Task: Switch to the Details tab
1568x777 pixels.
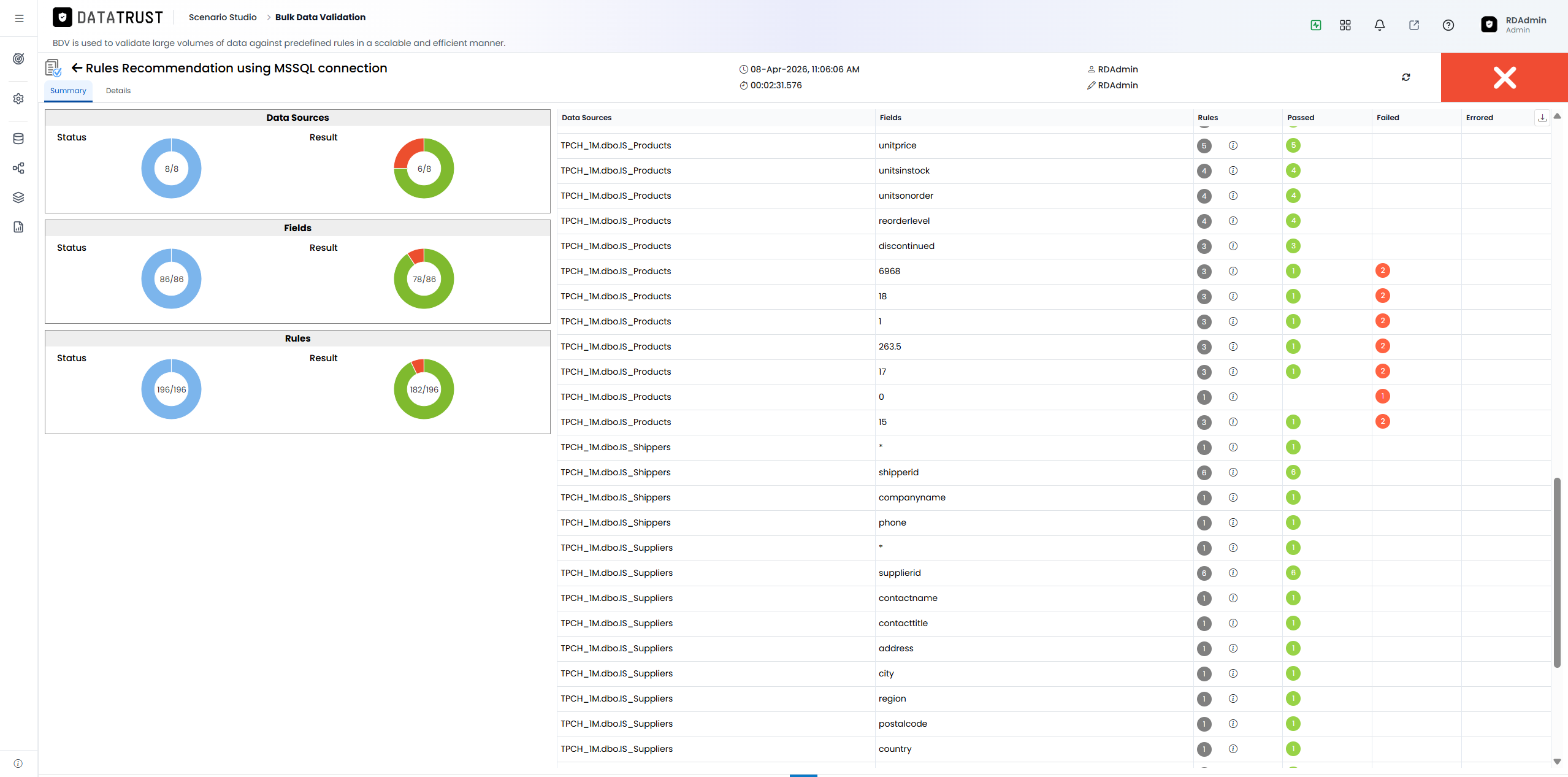Action: (118, 91)
